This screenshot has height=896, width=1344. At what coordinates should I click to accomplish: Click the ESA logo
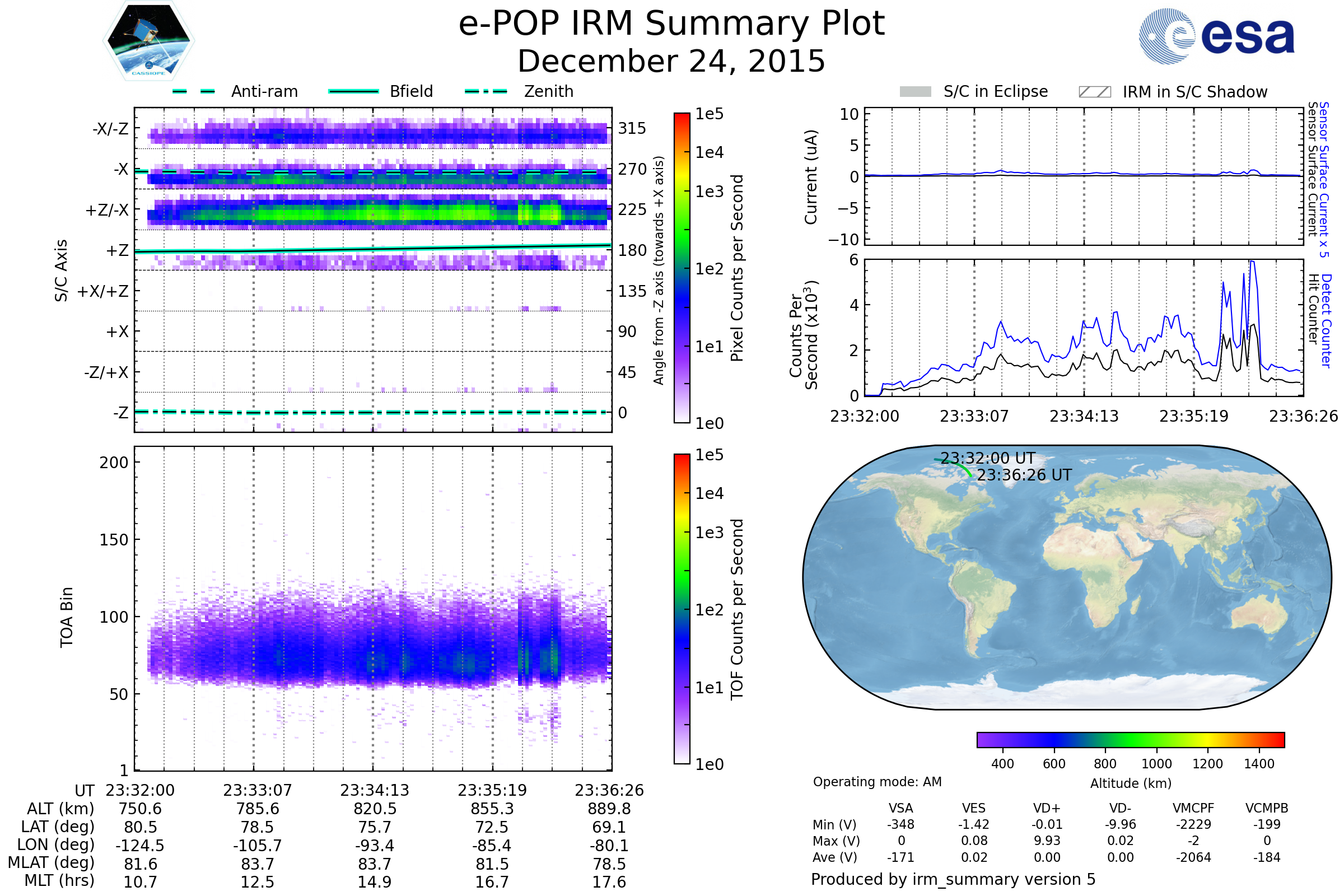click(1216, 36)
